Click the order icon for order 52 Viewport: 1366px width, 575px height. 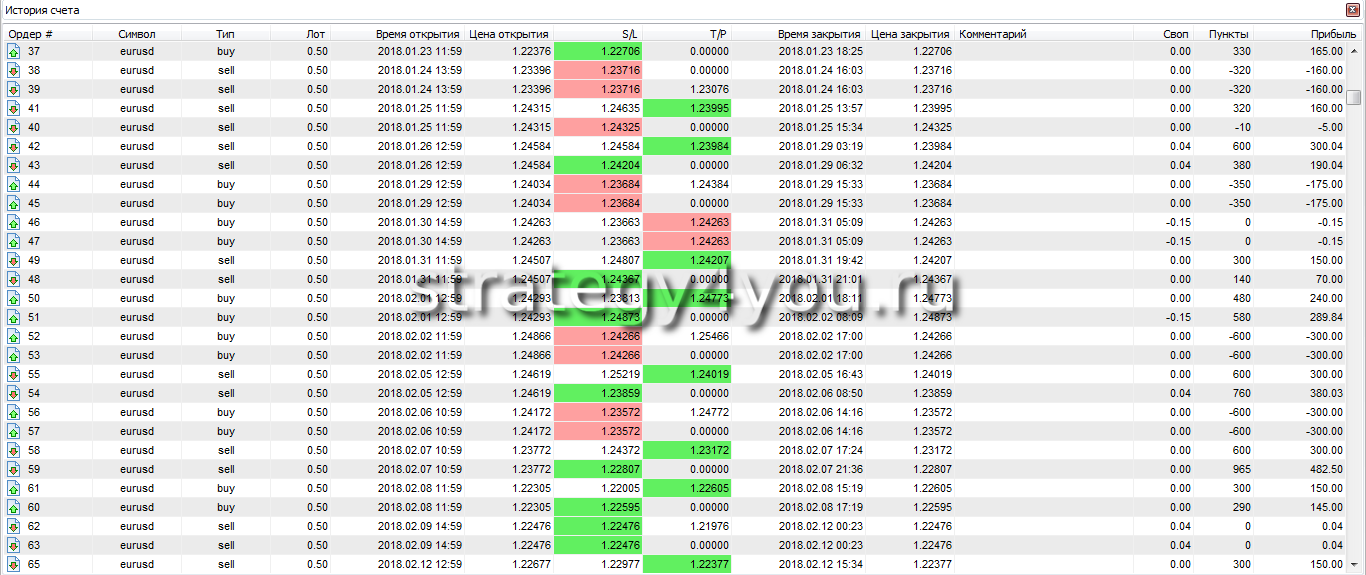14,336
